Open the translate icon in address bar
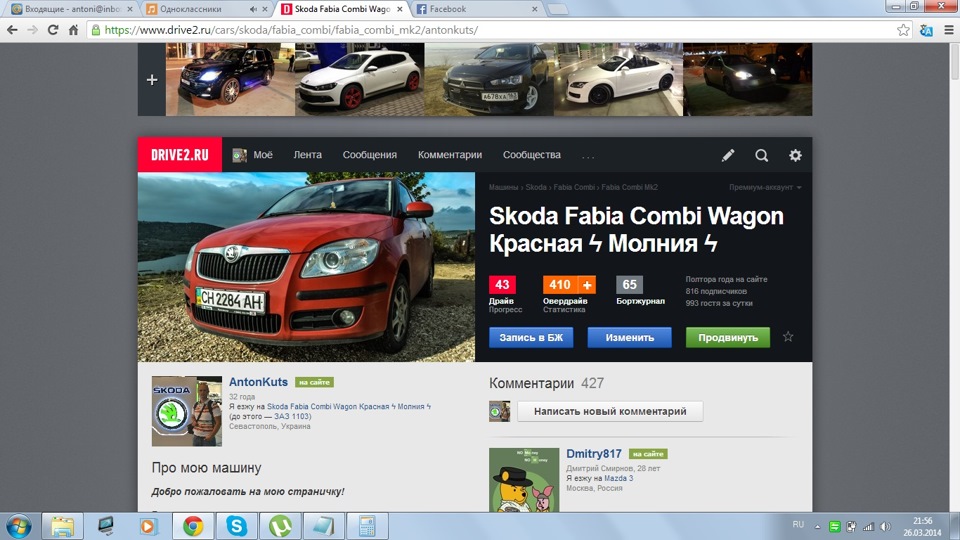This screenshot has height=540, width=960. (926, 30)
